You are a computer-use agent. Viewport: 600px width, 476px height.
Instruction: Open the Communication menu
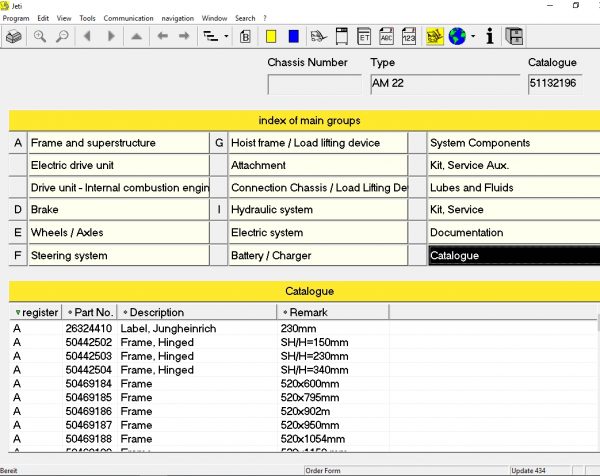point(128,18)
